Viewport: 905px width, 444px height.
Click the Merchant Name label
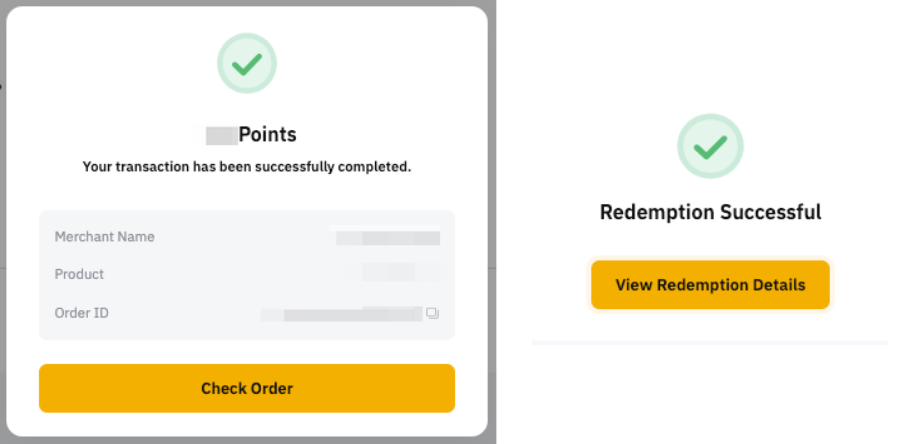pos(104,237)
